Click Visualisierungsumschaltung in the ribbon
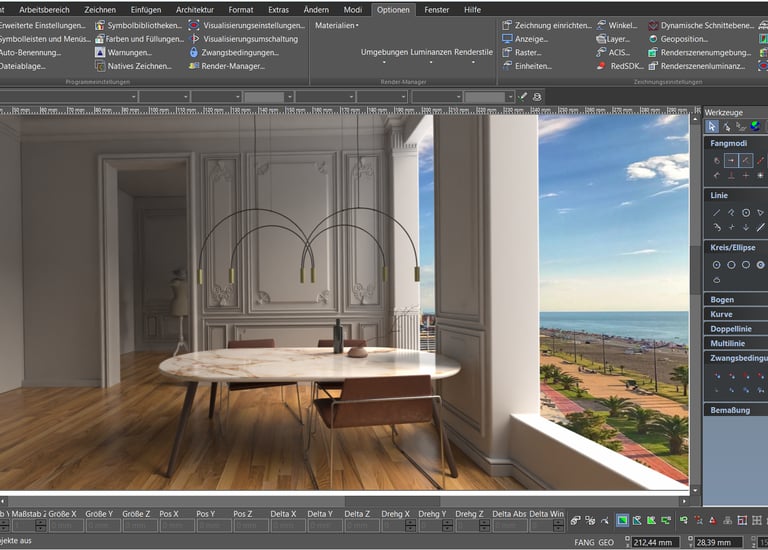The image size is (768, 550). pyautogui.click(x=243, y=39)
